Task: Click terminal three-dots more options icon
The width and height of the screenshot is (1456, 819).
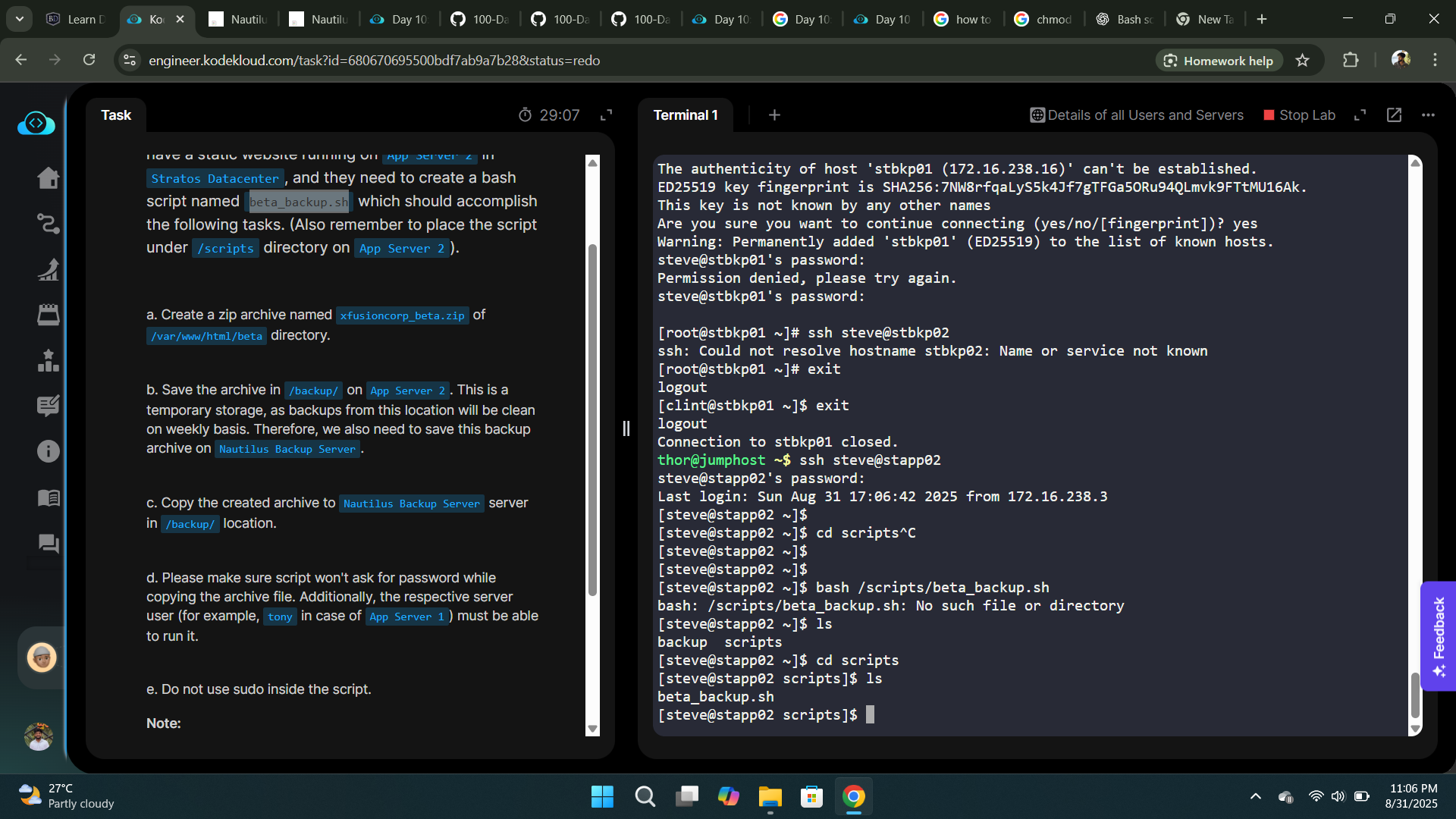Action: [1428, 115]
